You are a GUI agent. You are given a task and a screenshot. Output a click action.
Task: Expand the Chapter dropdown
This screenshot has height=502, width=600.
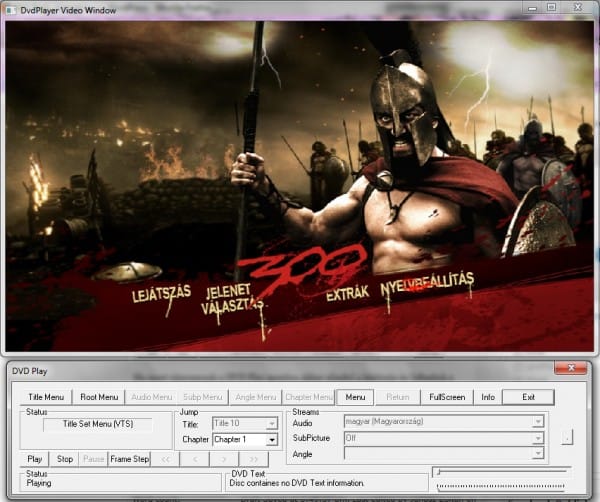271,439
